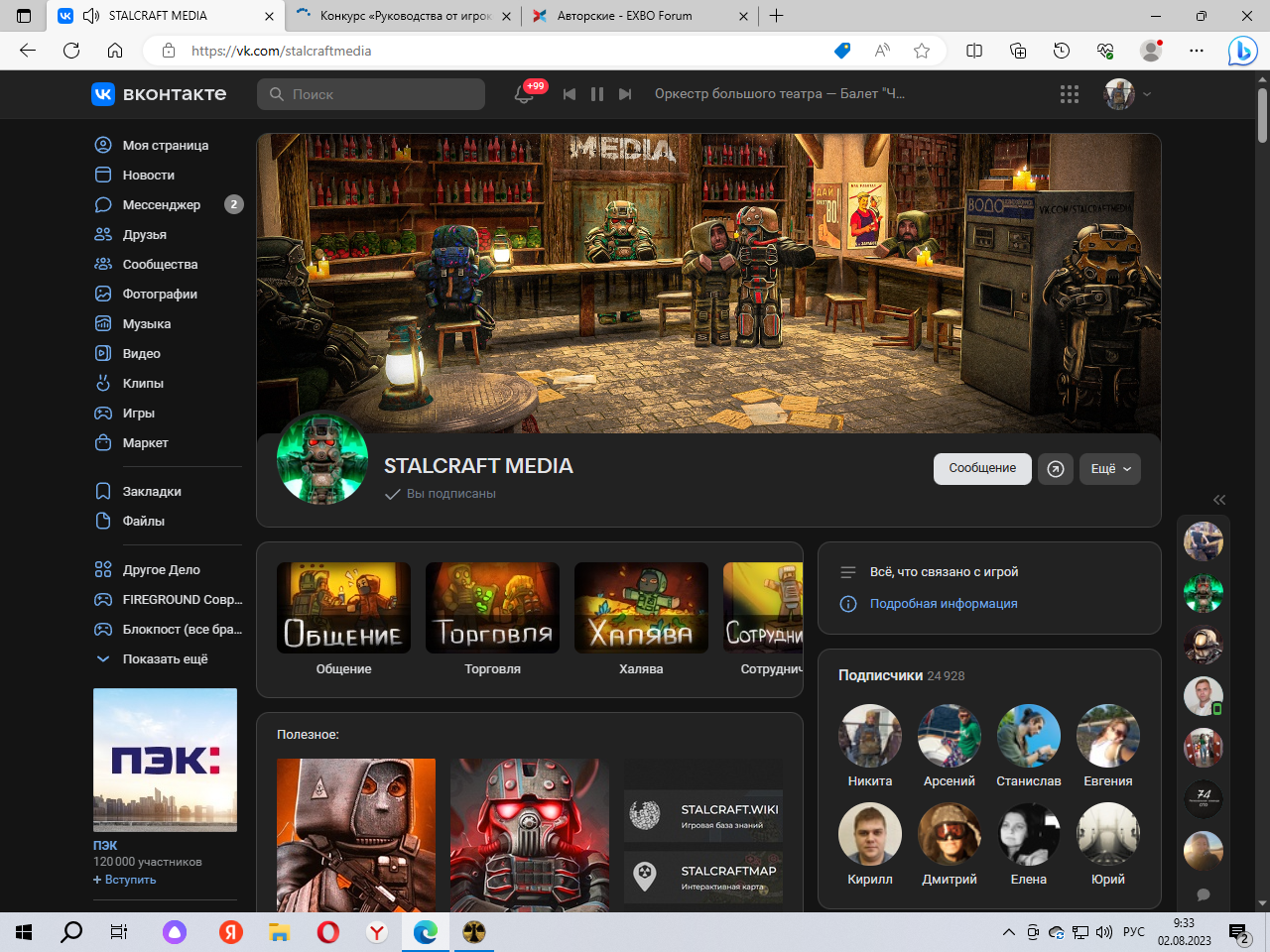
Task: Open the ПЭК ad banner image
Action: click(x=165, y=760)
